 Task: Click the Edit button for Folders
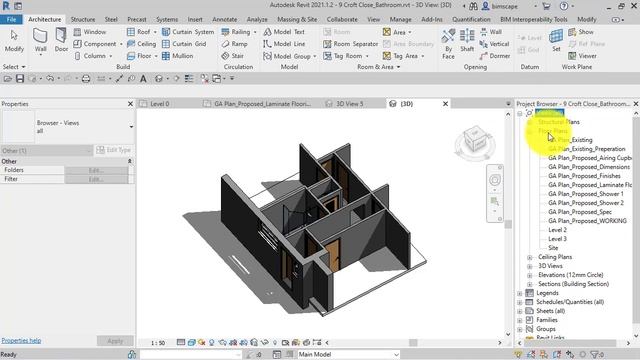pyautogui.click(x=96, y=170)
